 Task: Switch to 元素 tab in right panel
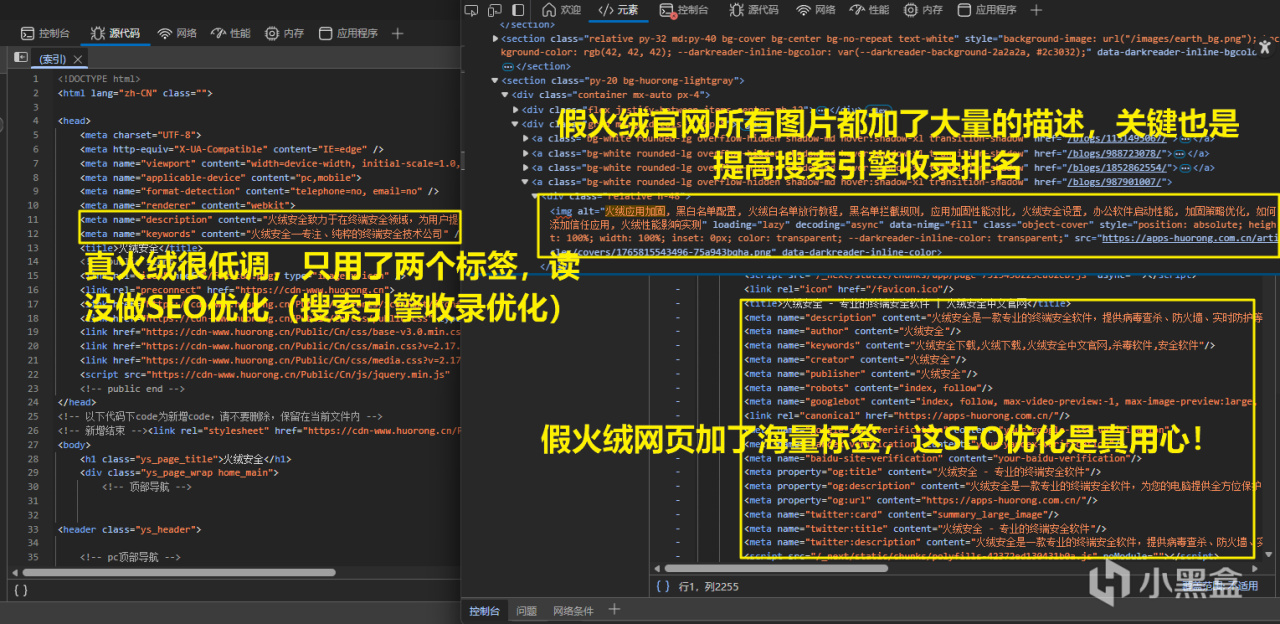point(618,10)
